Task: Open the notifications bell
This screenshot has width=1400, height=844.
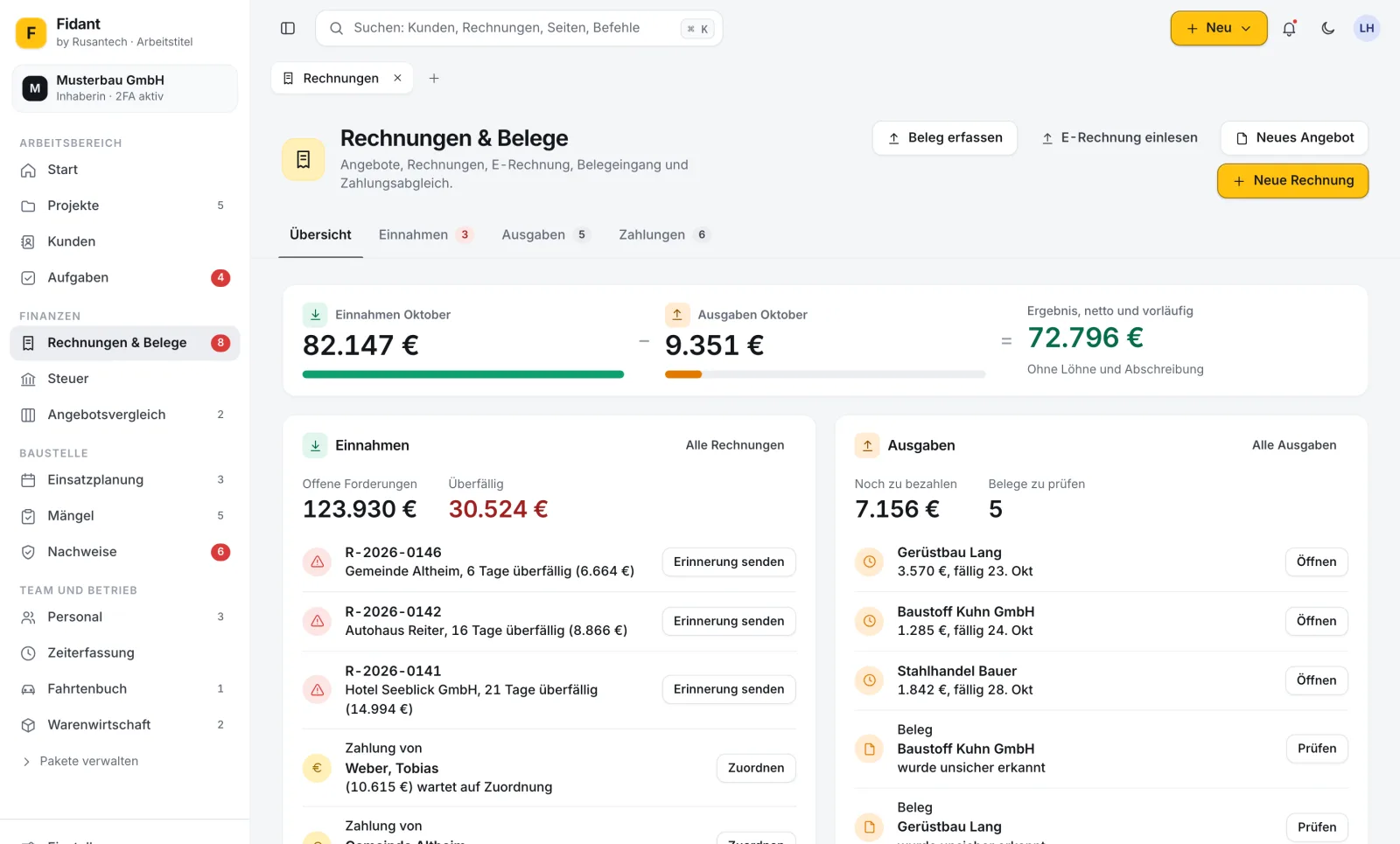Action: (x=1289, y=28)
